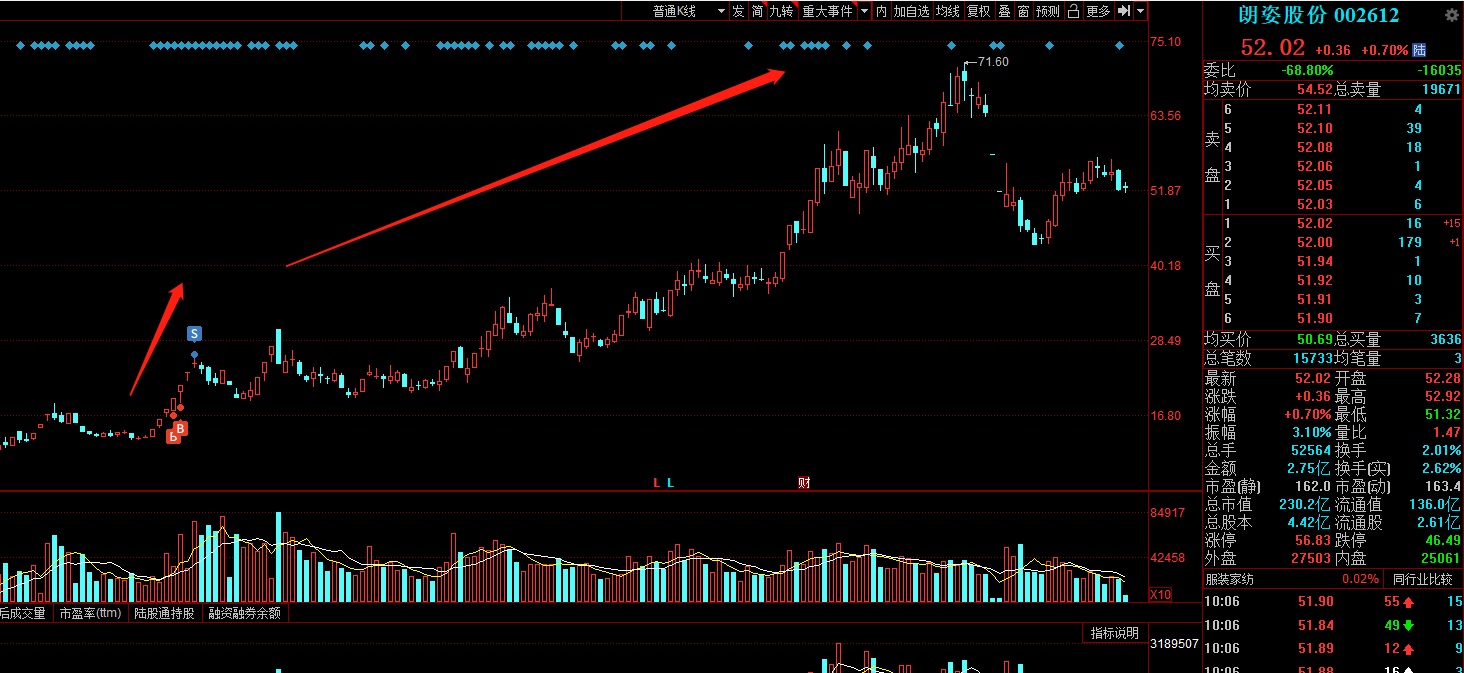Screen dimensions: 1464x673
Task: Click the 预测 forecast button
Action: click(1047, 11)
